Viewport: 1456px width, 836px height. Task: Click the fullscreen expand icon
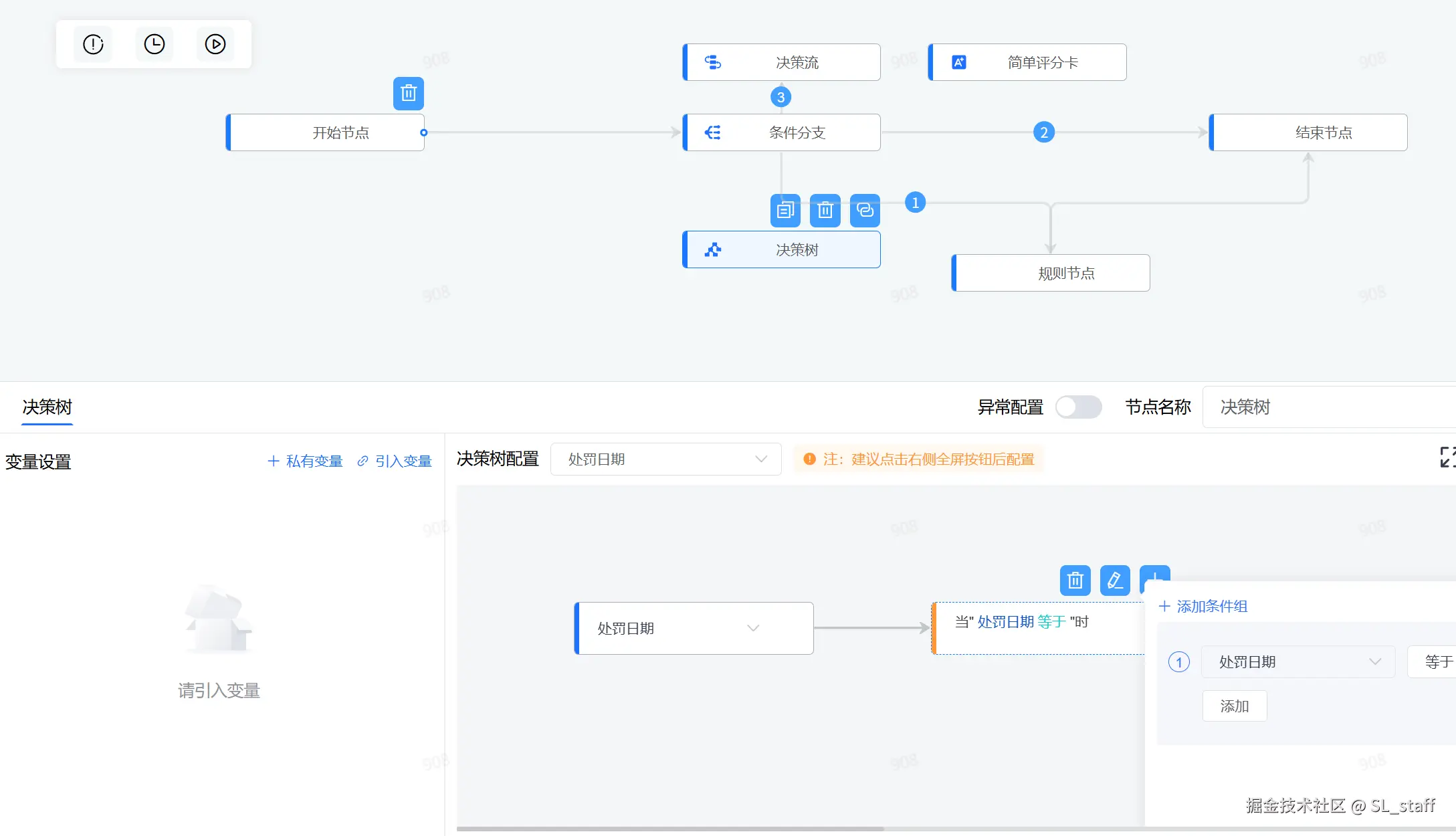[1447, 457]
